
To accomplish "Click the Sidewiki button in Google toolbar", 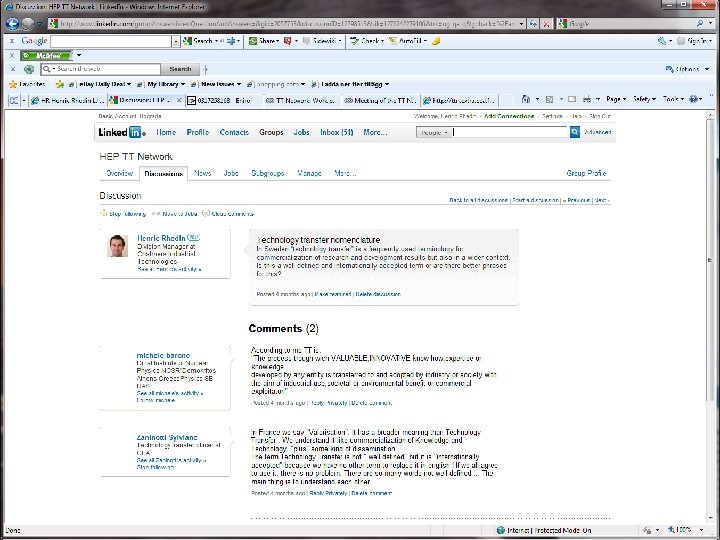I will pyautogui.click(x=322, y=41).
